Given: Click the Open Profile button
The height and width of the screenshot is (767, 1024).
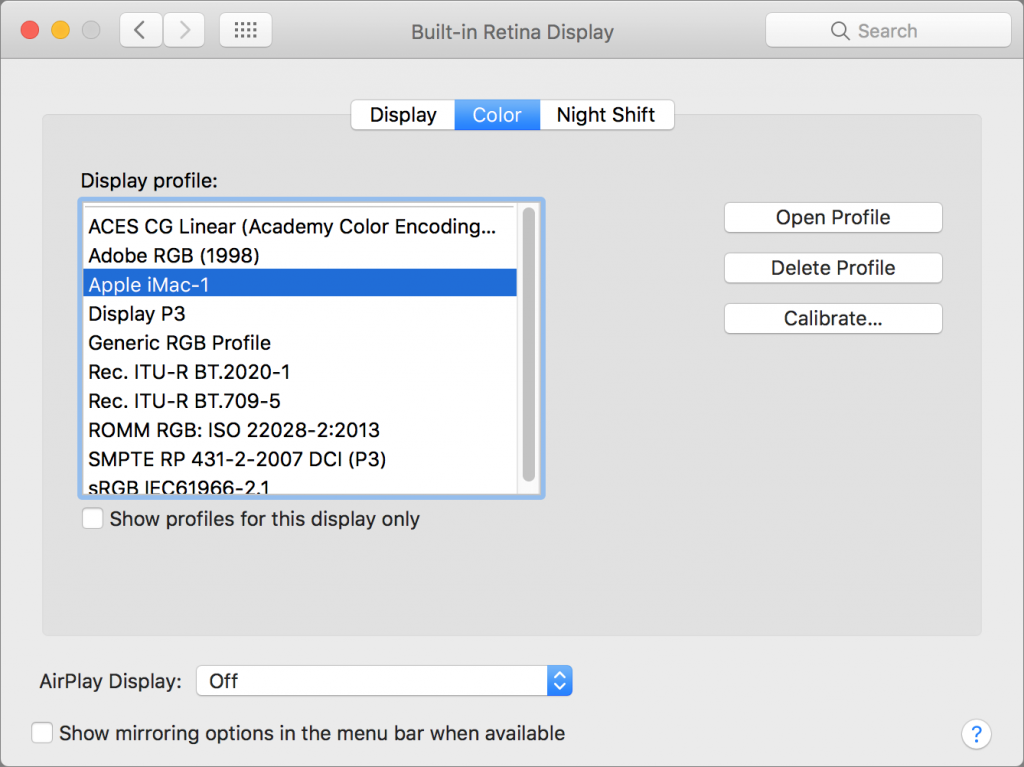Looking at the screenshot, I should [x=833, y=217].
